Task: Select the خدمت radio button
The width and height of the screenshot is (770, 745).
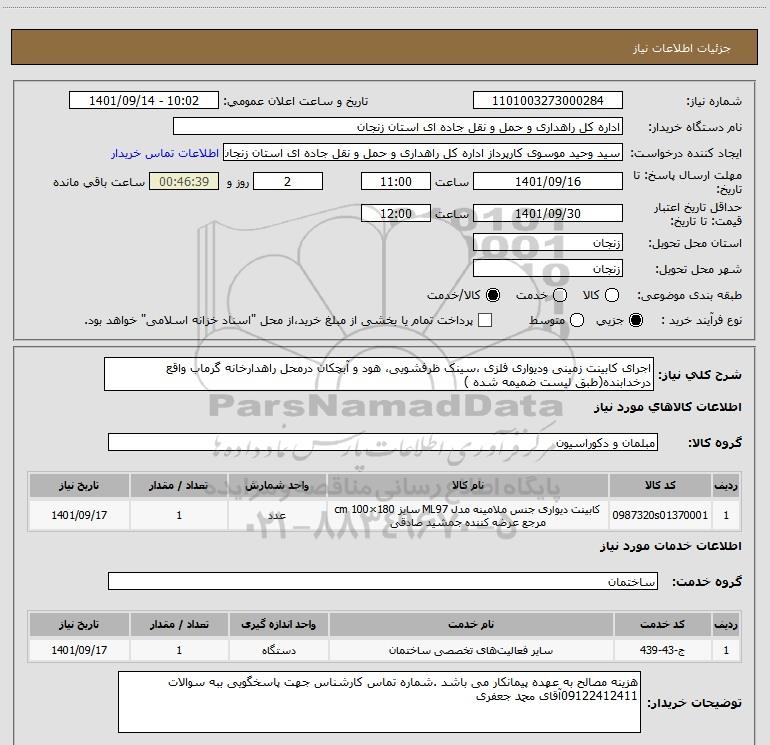Action: [560, 295]
